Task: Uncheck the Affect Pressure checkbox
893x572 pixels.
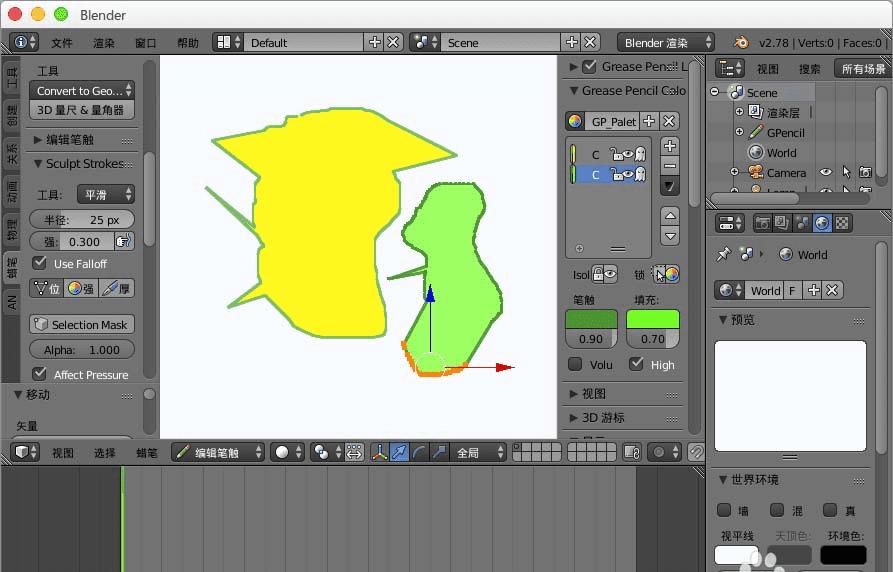Action: click(x=40, y=374)
